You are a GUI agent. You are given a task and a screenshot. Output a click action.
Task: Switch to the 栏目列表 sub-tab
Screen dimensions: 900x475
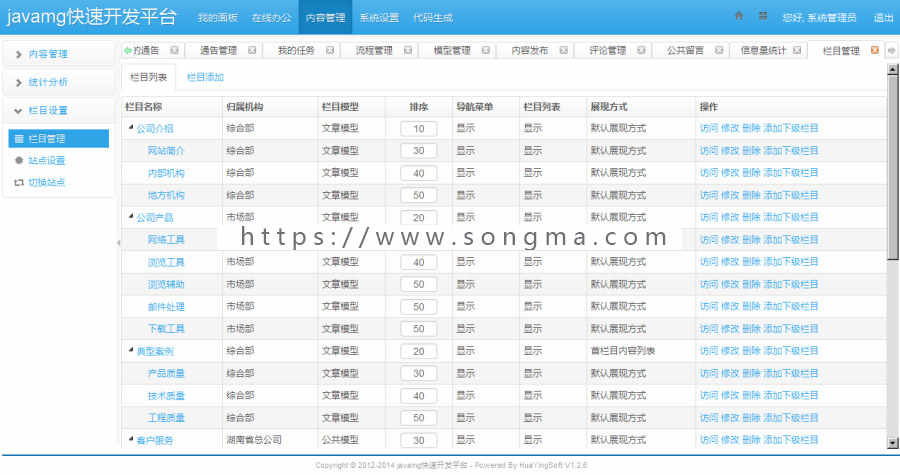coord(149,77)
